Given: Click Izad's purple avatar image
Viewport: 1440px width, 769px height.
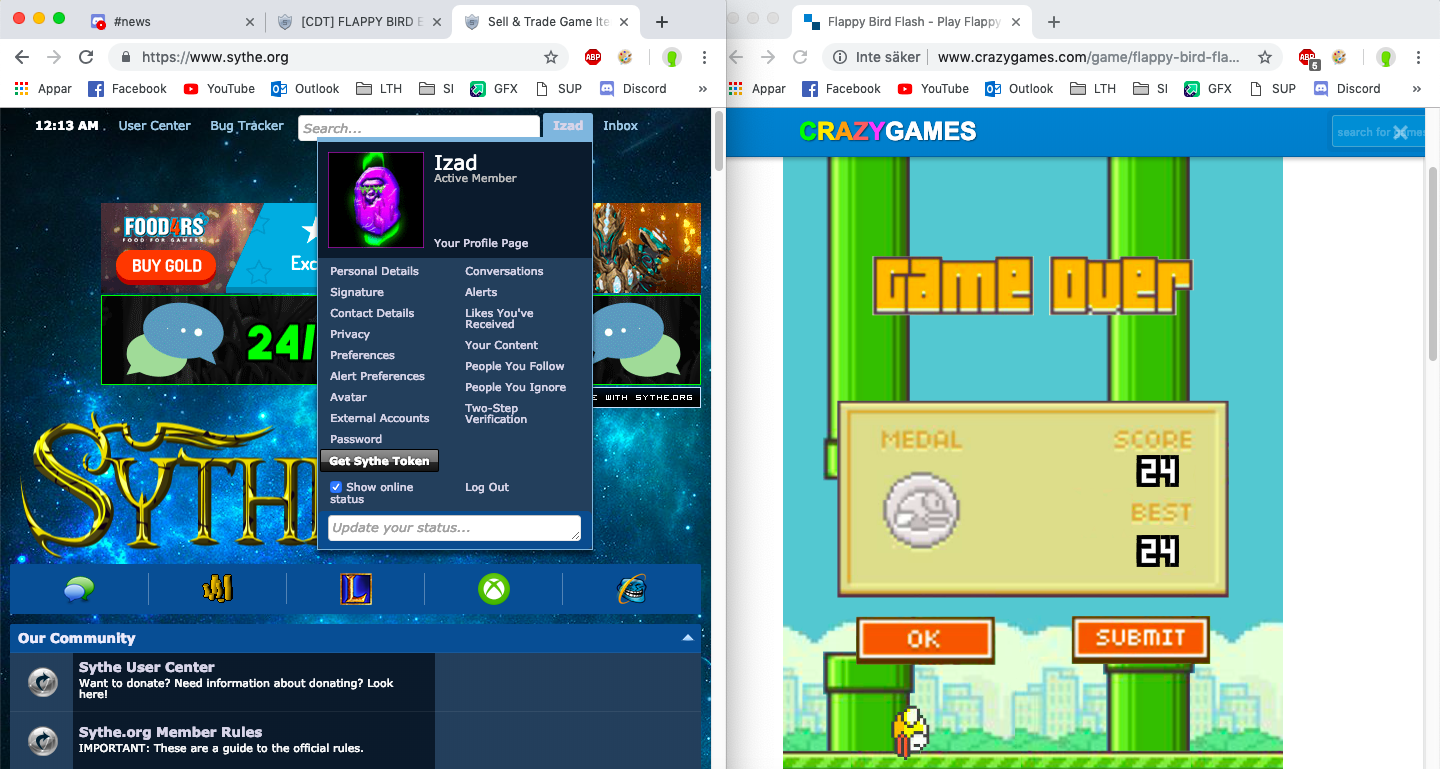Looking at the screenshot, I should pos(376,200).
